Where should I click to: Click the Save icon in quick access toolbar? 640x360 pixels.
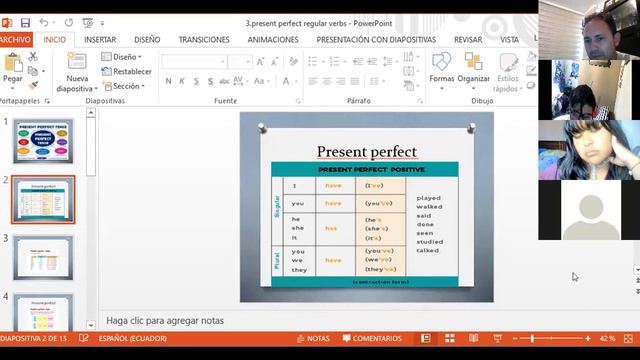25,22
